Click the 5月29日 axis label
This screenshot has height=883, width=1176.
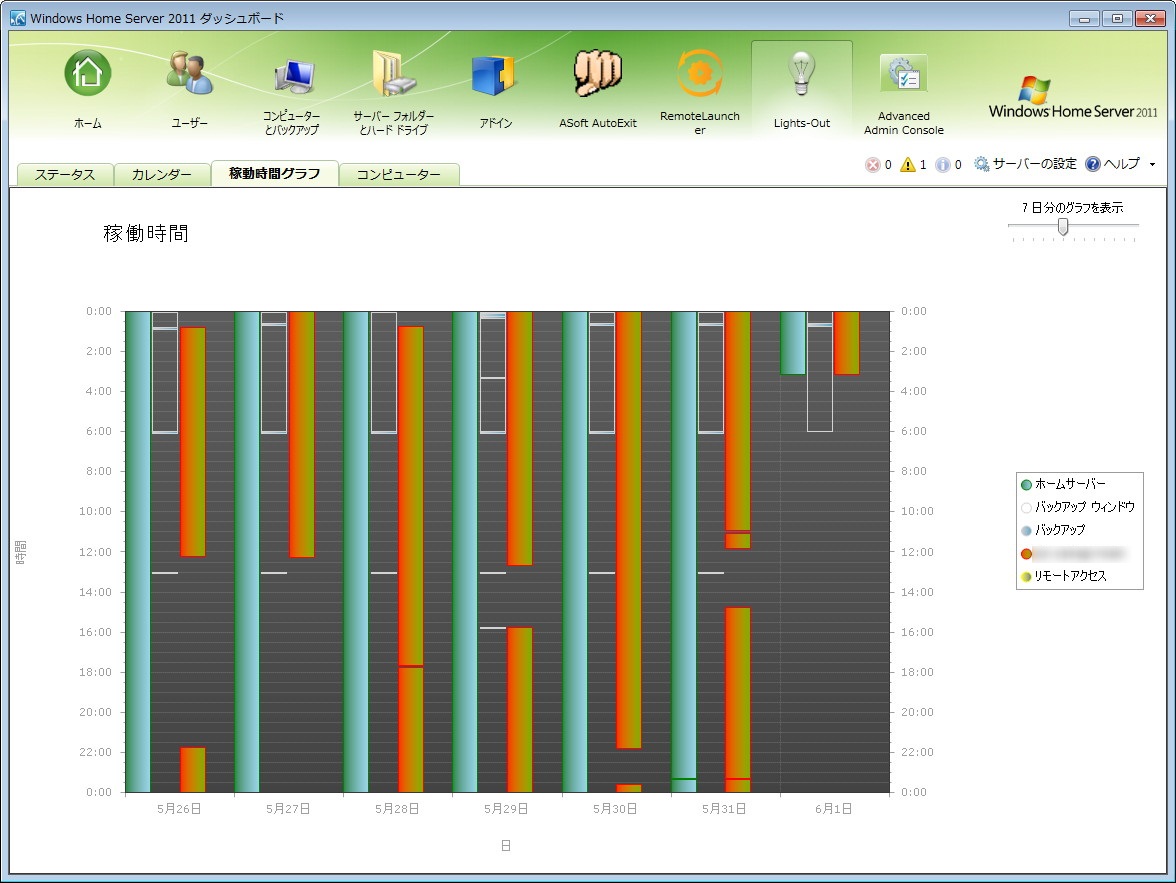point(506,809)
